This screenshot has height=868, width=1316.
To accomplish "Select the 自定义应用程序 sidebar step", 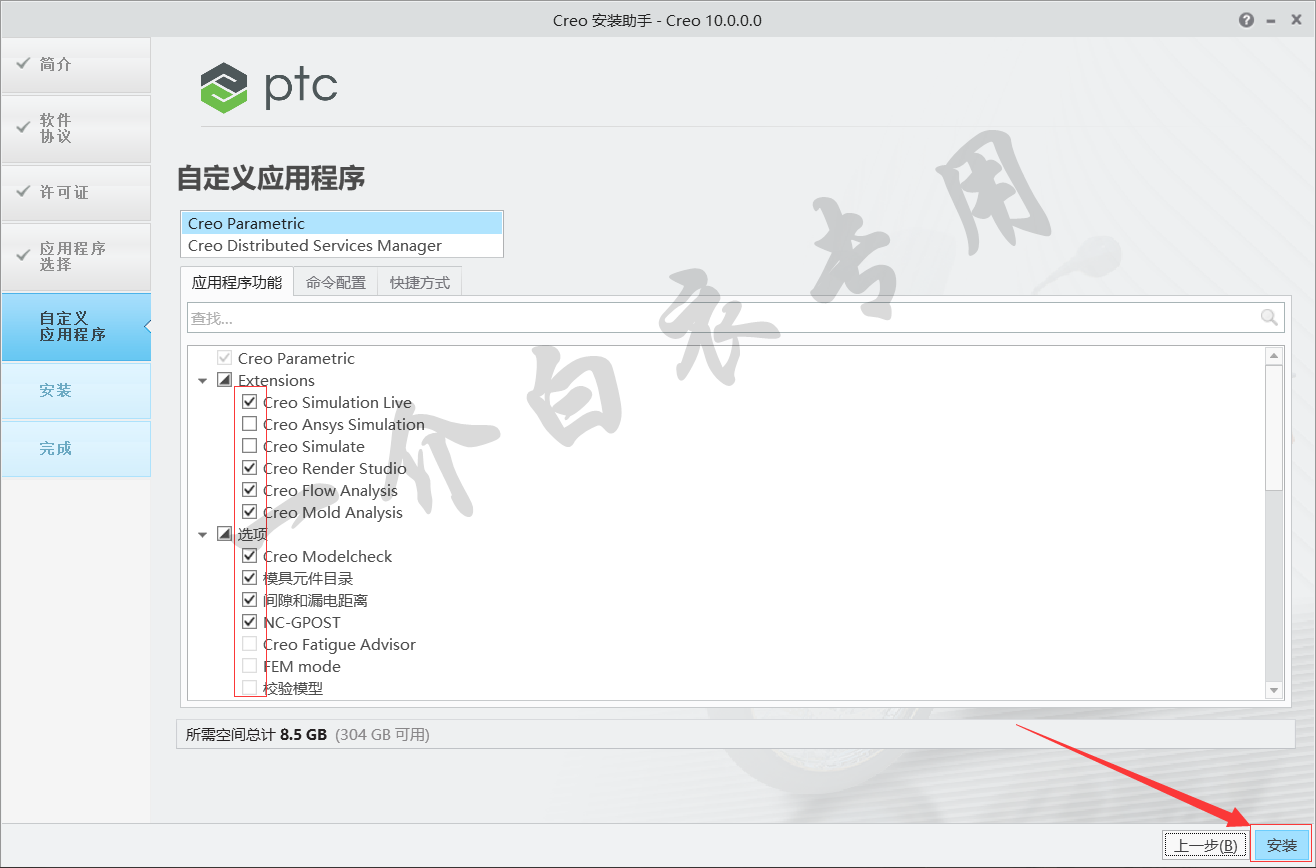I will pos(76,327).
